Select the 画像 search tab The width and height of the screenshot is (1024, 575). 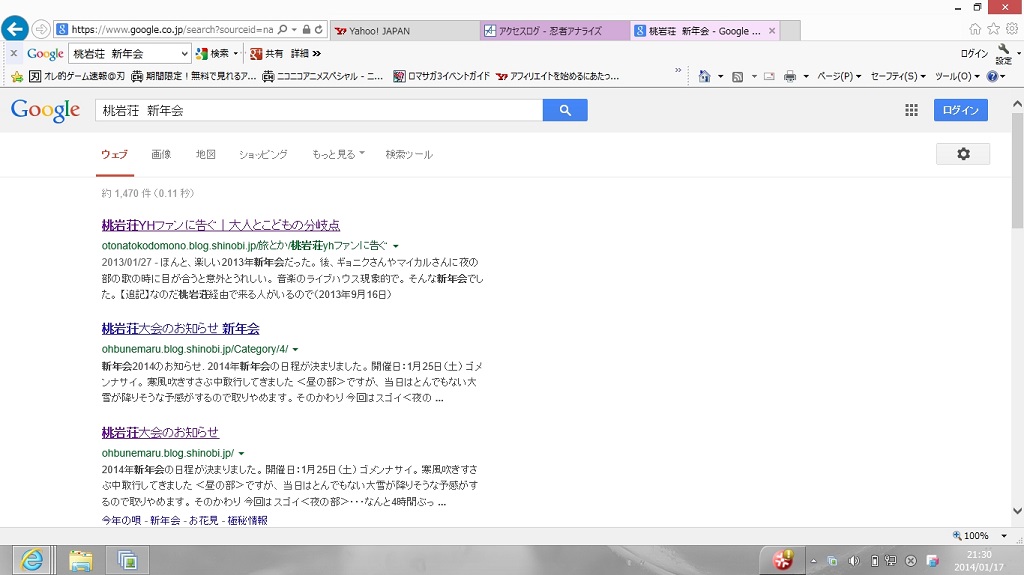point(161,154)
